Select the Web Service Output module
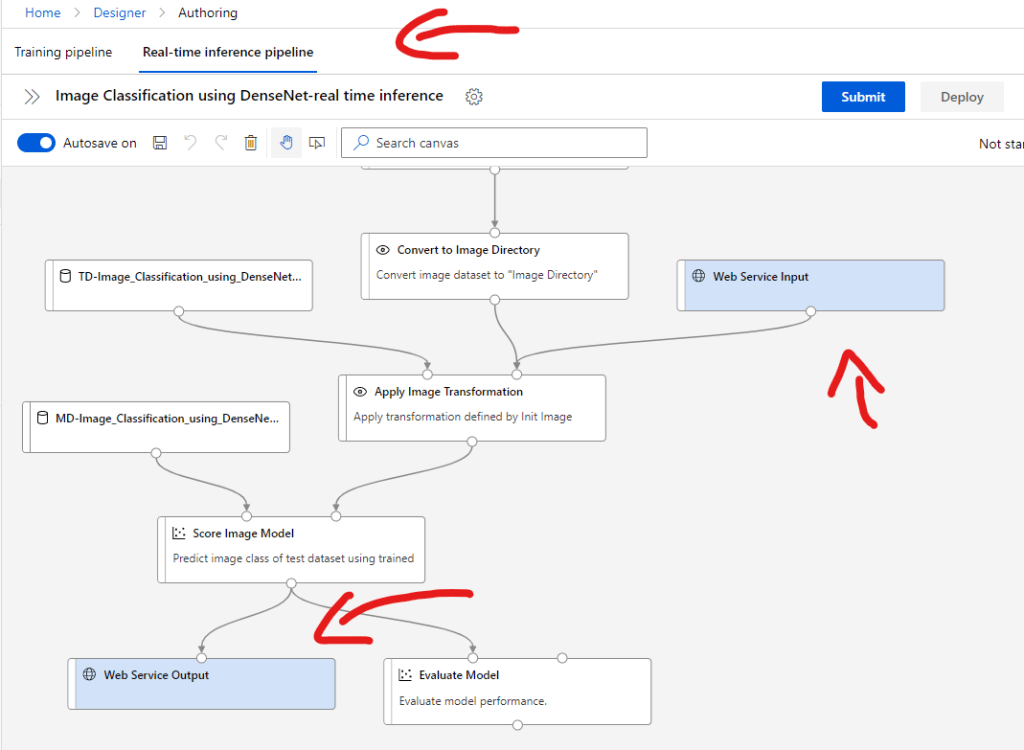The image size is (1024, 750). pyautogui.click(x=200, y=682)
